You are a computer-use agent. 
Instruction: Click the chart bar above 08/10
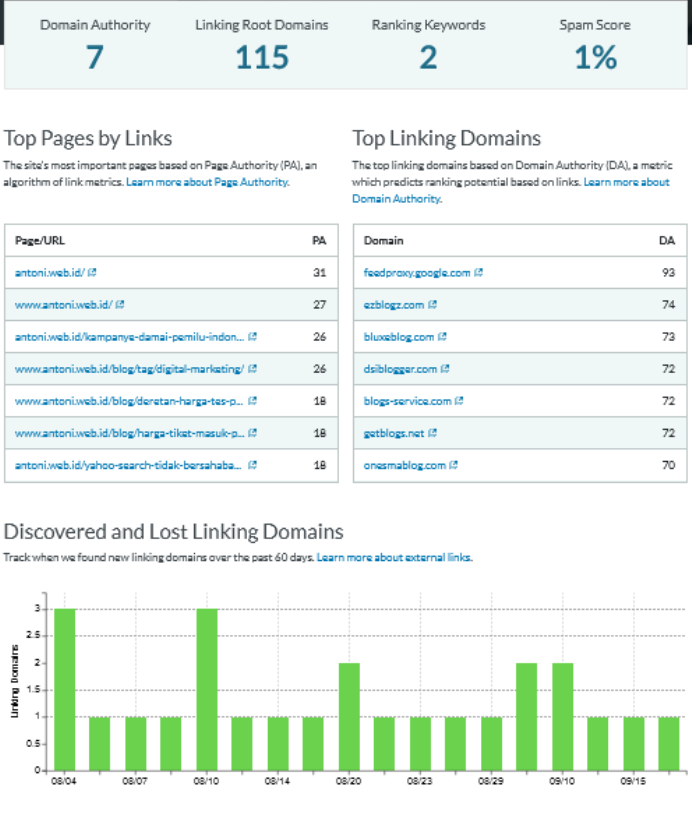(207, 689)
